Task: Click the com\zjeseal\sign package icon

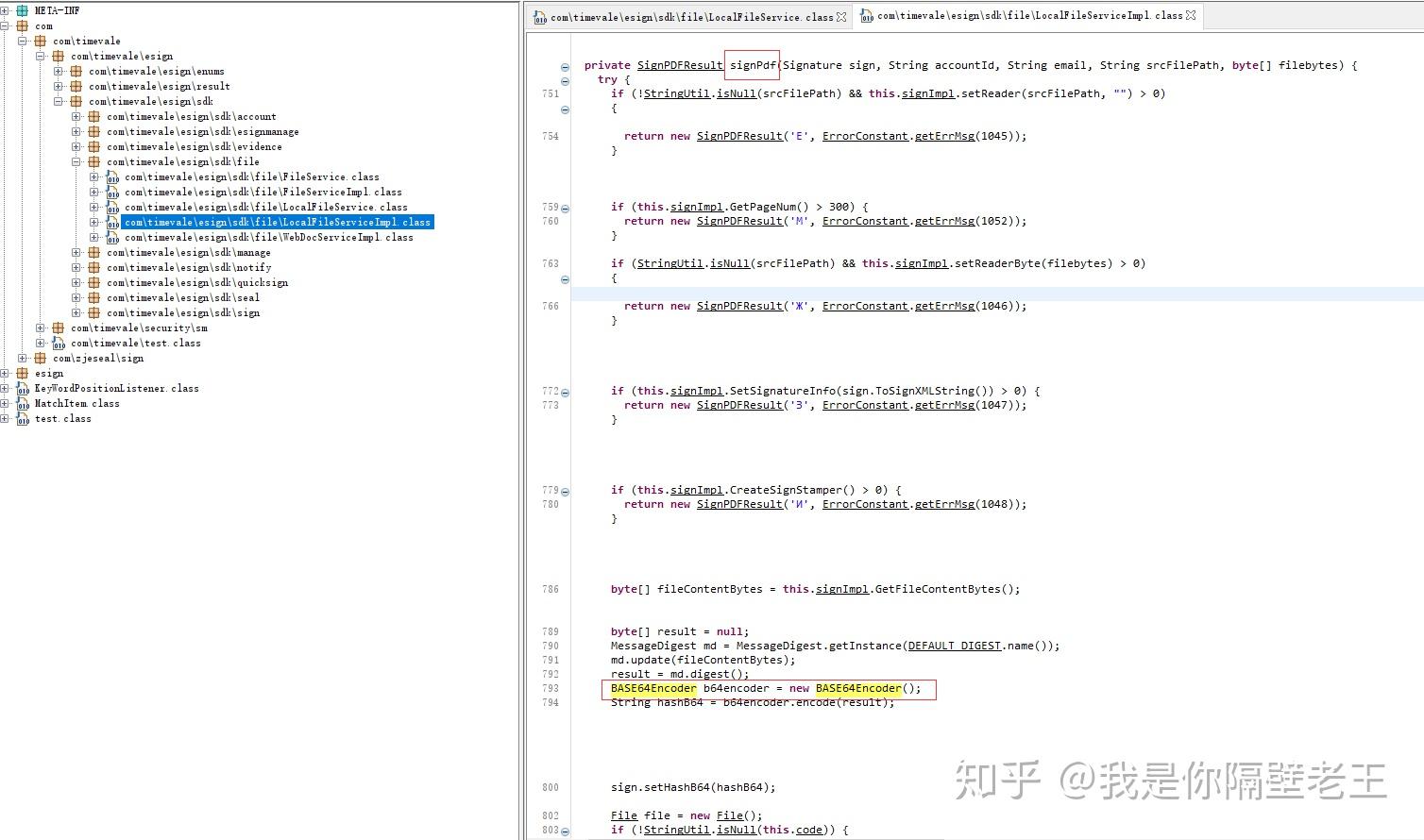Action: coord(39,358)
